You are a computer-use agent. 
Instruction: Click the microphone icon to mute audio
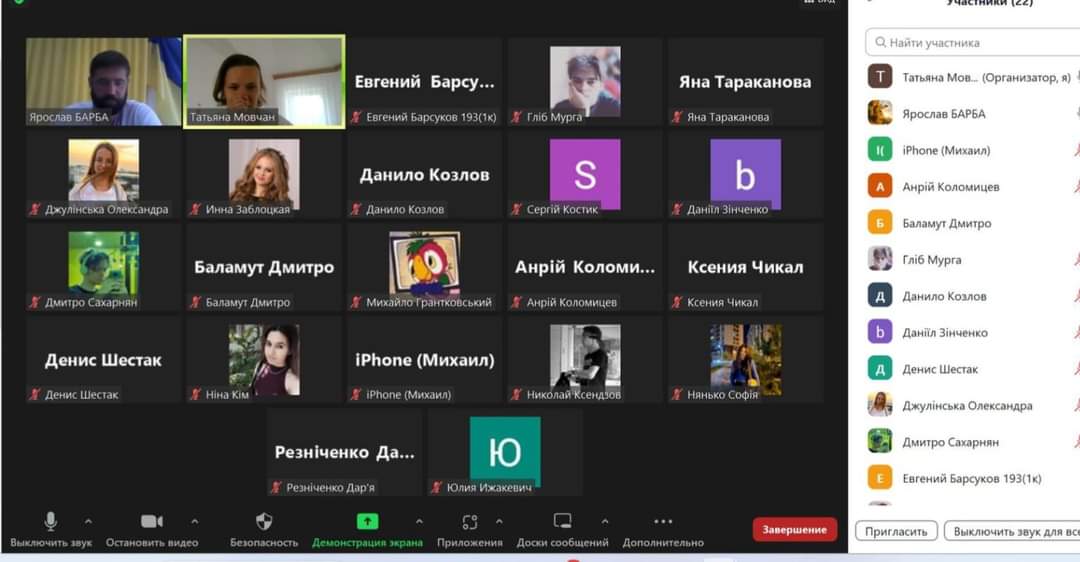(x=51, y=521)
